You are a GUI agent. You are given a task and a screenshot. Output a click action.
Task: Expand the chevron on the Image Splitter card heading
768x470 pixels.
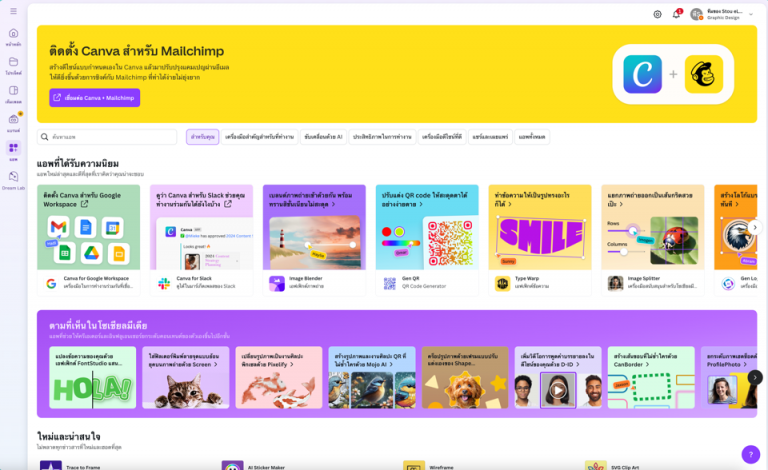click(x=621, y=204)
